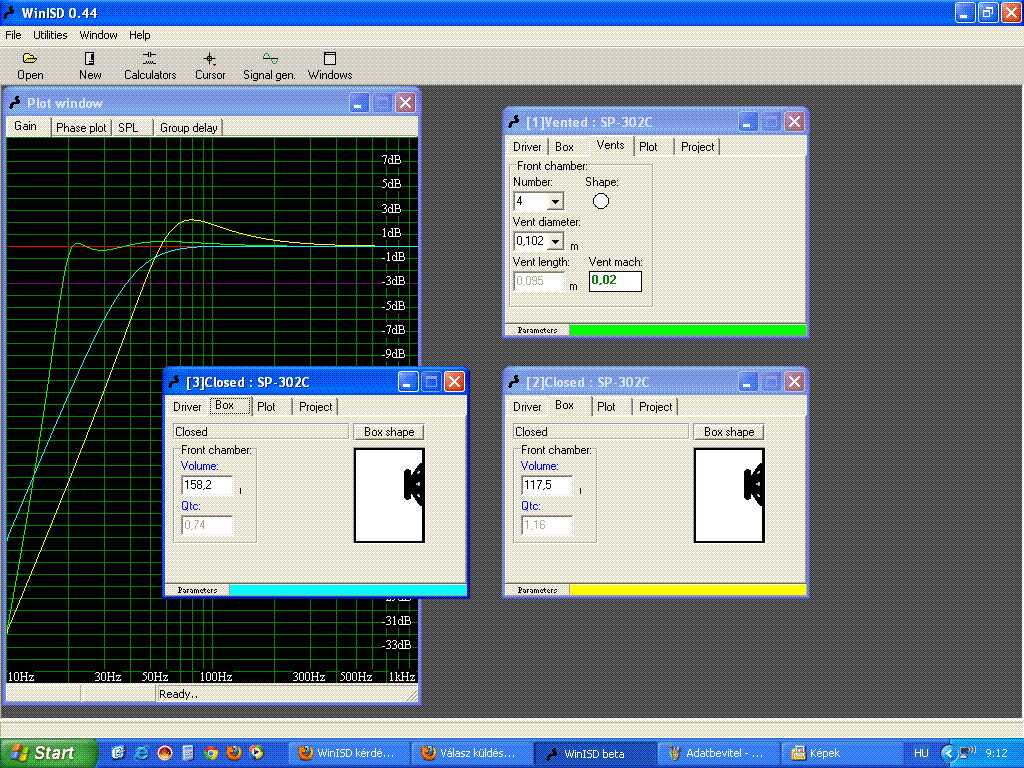Select the Driver tab in Vented window

tap(527, 147)
